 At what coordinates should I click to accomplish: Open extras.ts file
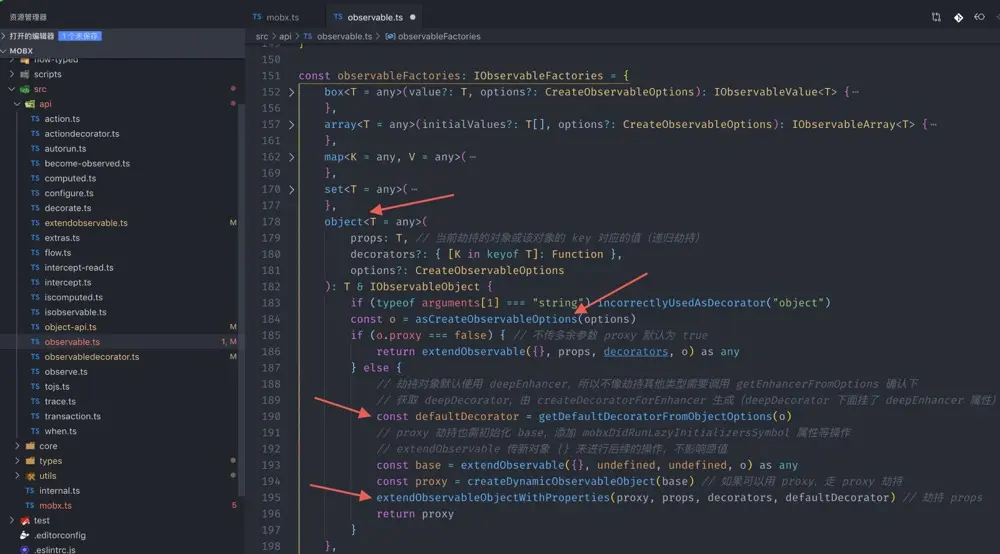click(x=62, y=238)
